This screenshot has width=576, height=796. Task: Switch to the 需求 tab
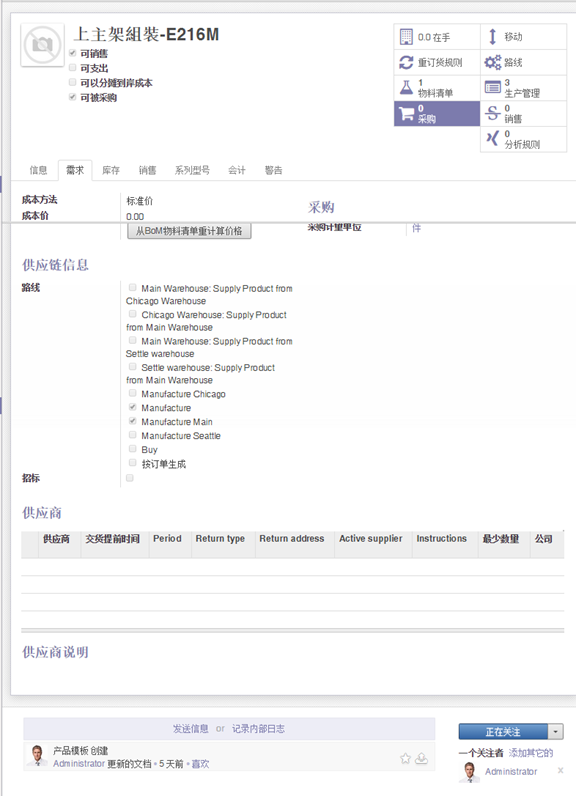click(75, 170)
